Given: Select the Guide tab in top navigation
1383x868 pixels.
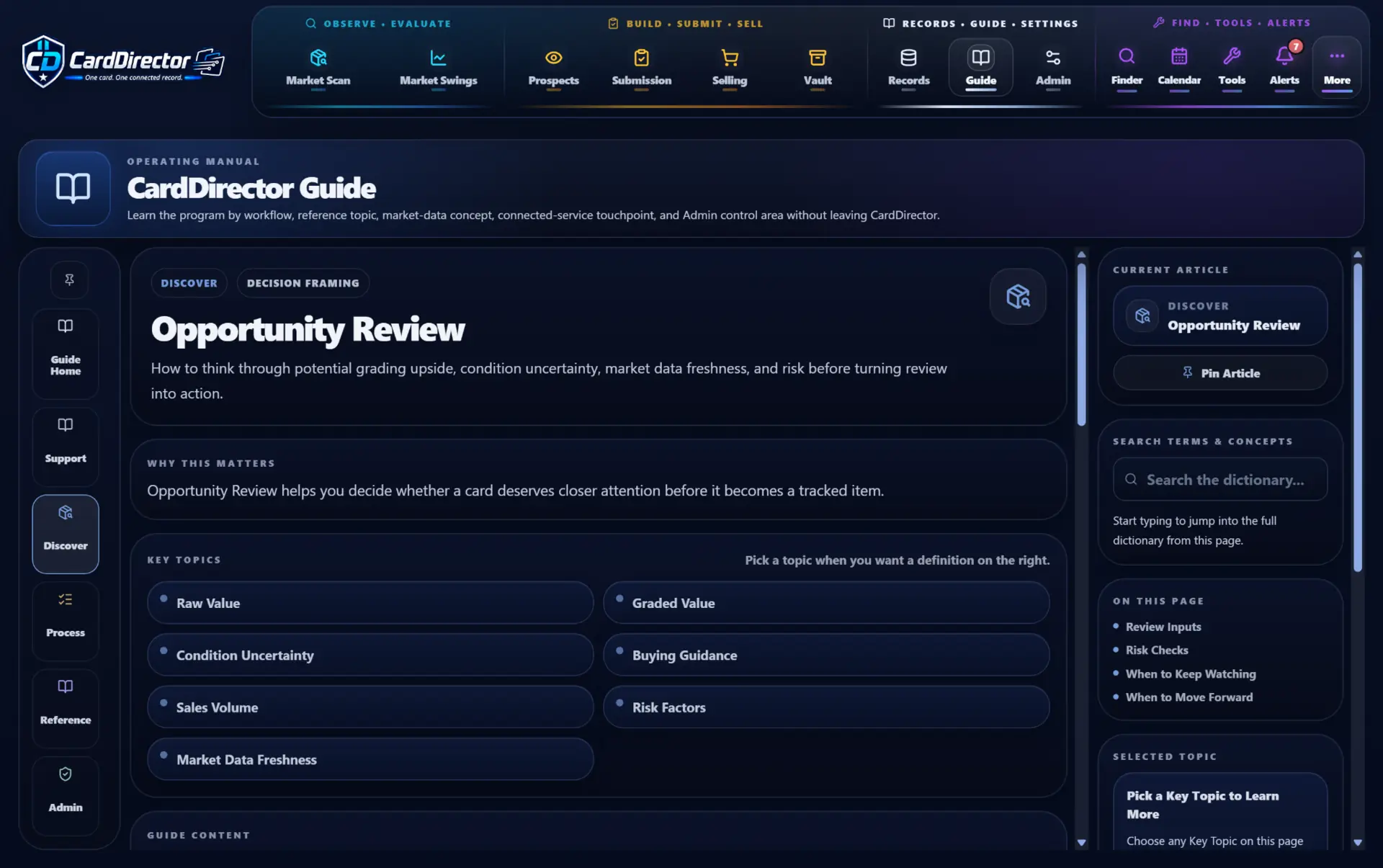Looking at the screenshot, I should (980, 67).
